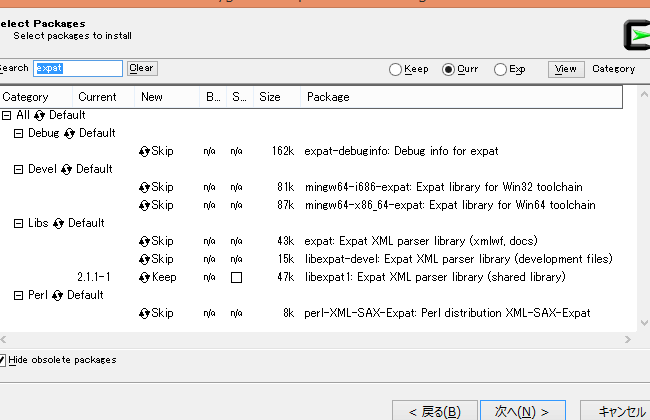Select the Curr radio button

[449, 70]
